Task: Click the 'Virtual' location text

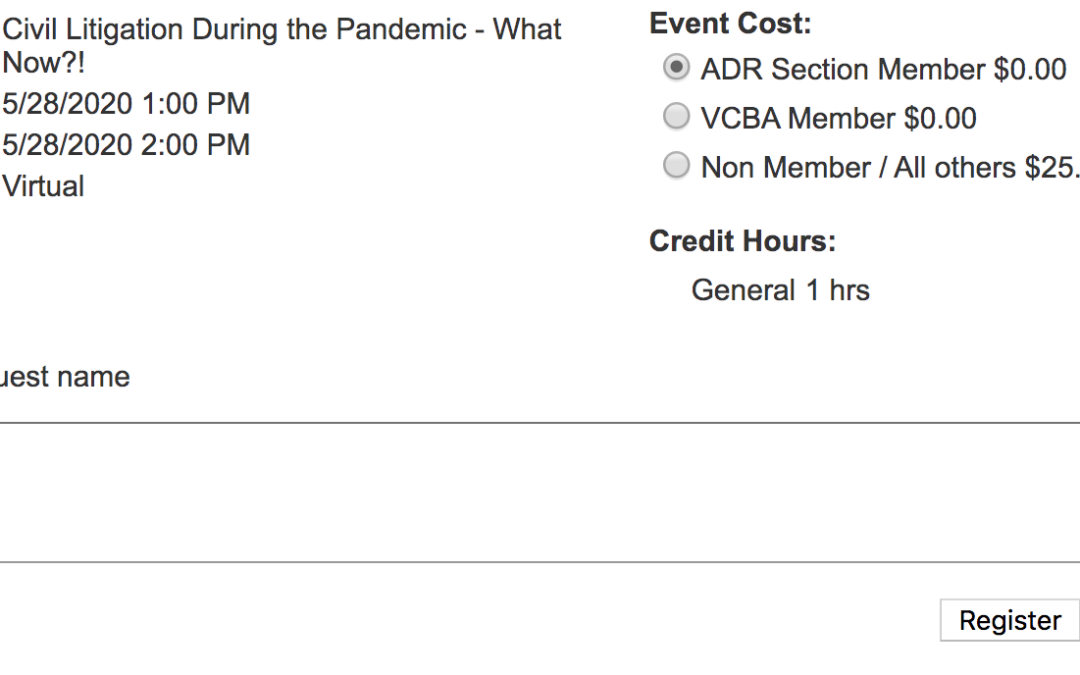Action: pos(43,186)
